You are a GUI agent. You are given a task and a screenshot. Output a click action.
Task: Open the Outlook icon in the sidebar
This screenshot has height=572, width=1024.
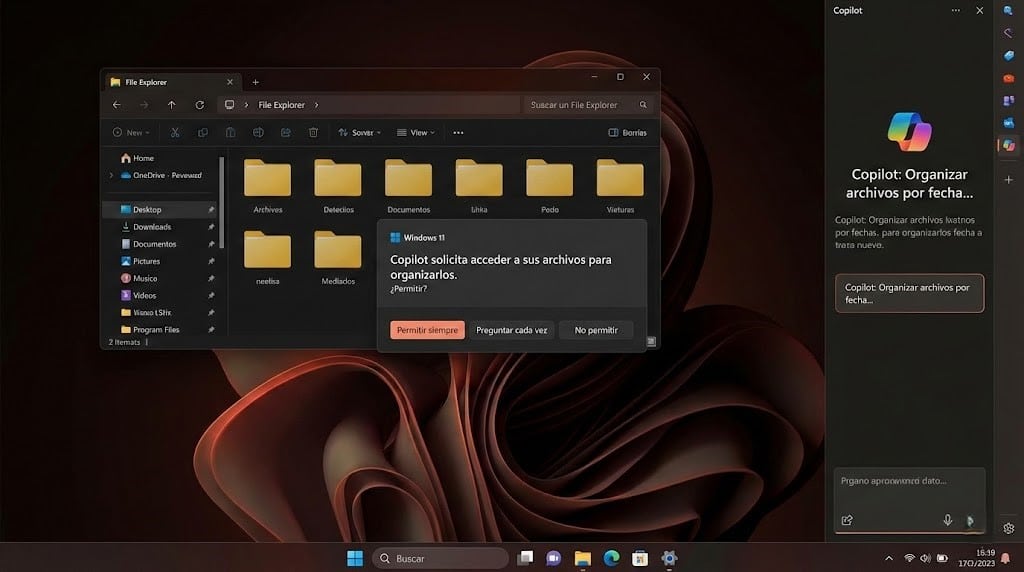coord(1008,122)
